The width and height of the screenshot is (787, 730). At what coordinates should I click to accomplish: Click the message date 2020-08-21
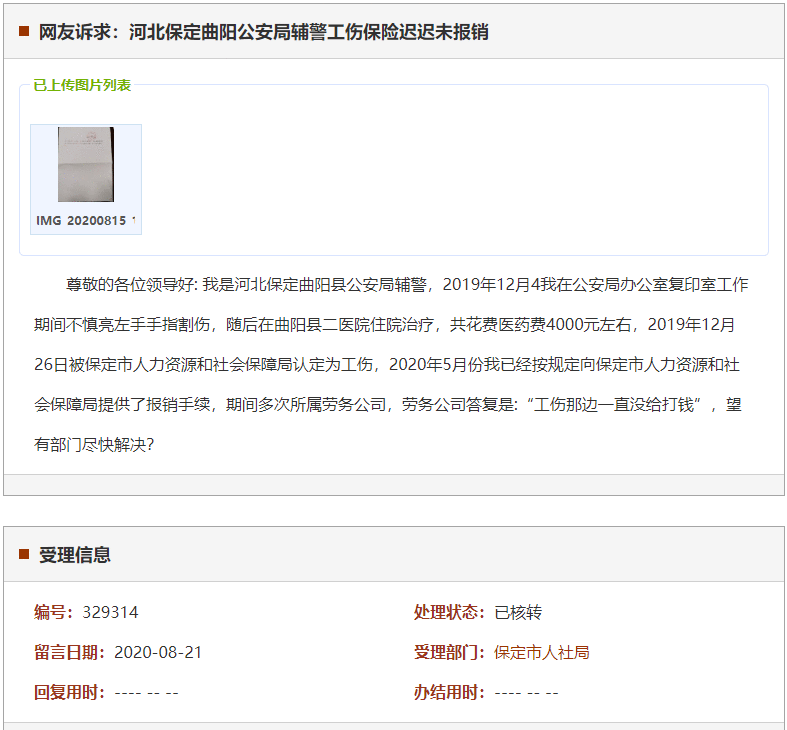(x=158, y=652)
